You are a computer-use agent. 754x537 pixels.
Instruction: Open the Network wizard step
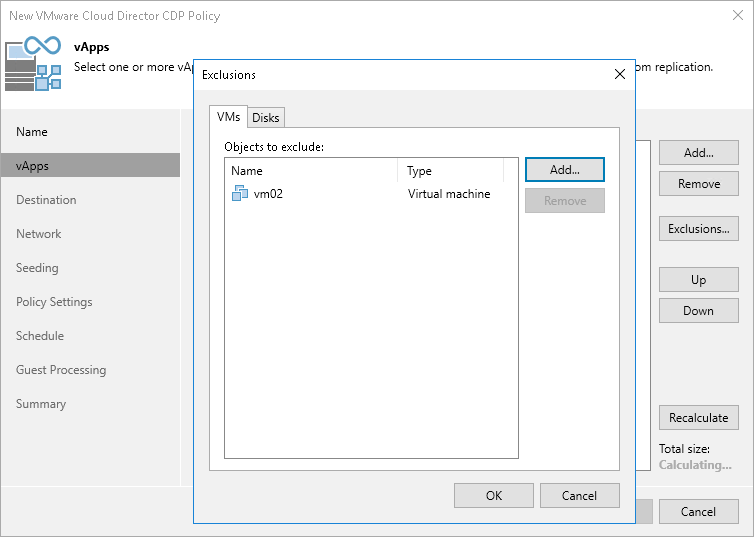tap(38, 234)
